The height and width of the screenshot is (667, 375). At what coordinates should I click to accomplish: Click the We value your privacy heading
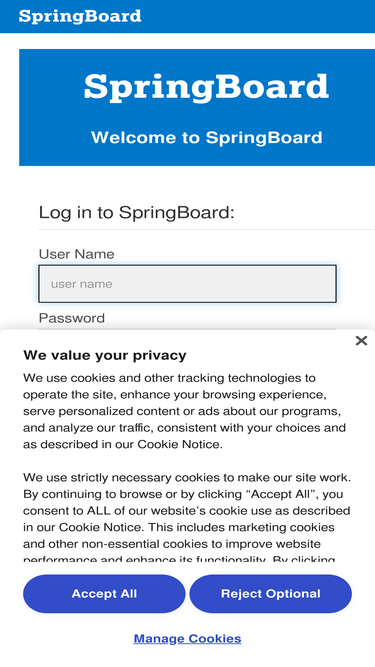click(x=105, y=355)
